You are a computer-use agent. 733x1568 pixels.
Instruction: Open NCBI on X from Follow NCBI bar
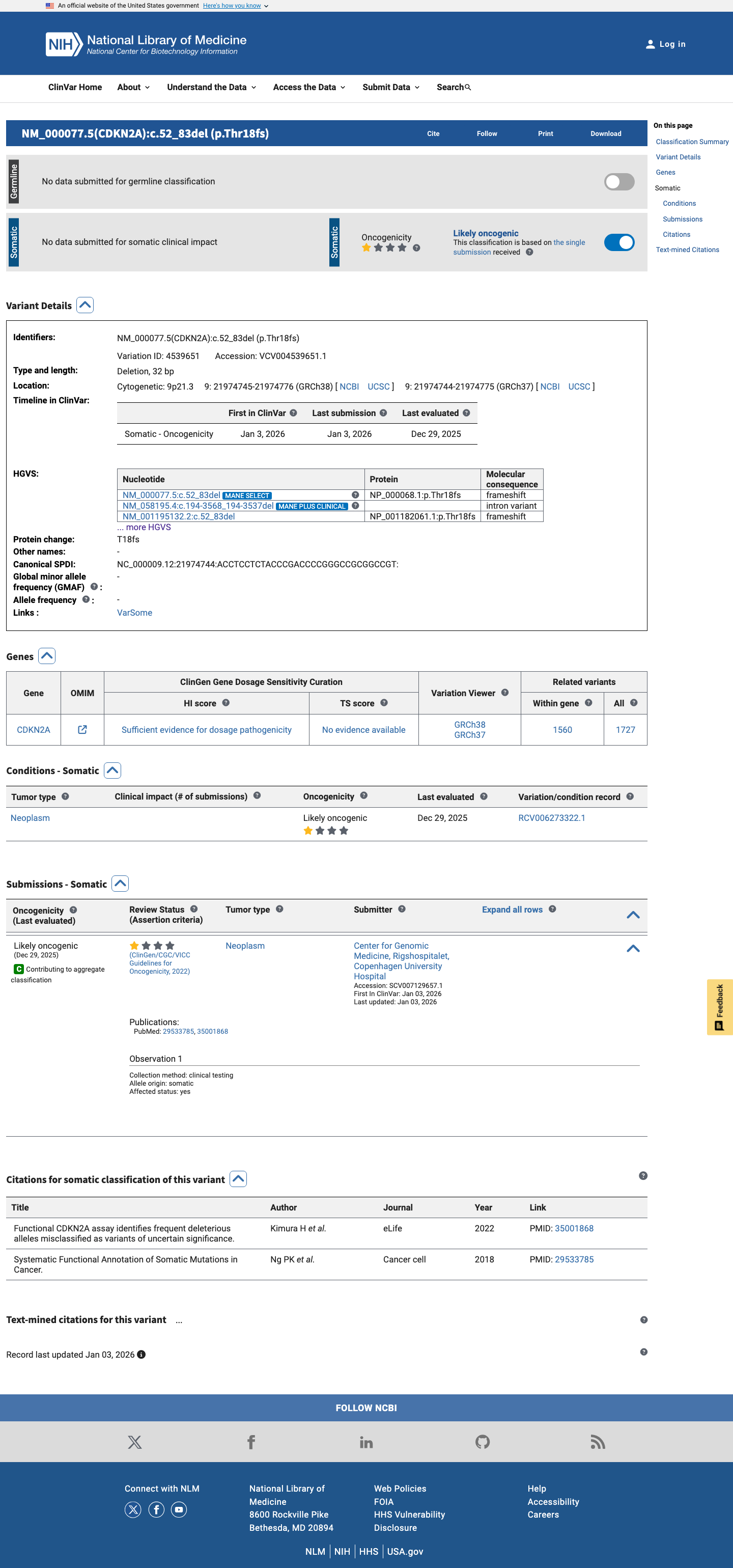(x=134, y=1442)
